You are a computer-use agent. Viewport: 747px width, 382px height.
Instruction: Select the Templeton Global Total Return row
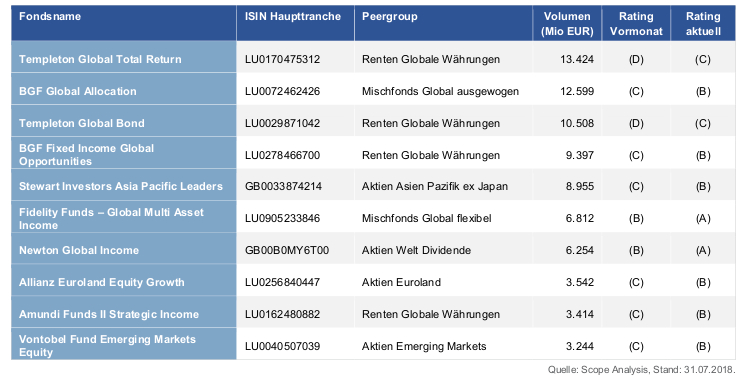373,59
